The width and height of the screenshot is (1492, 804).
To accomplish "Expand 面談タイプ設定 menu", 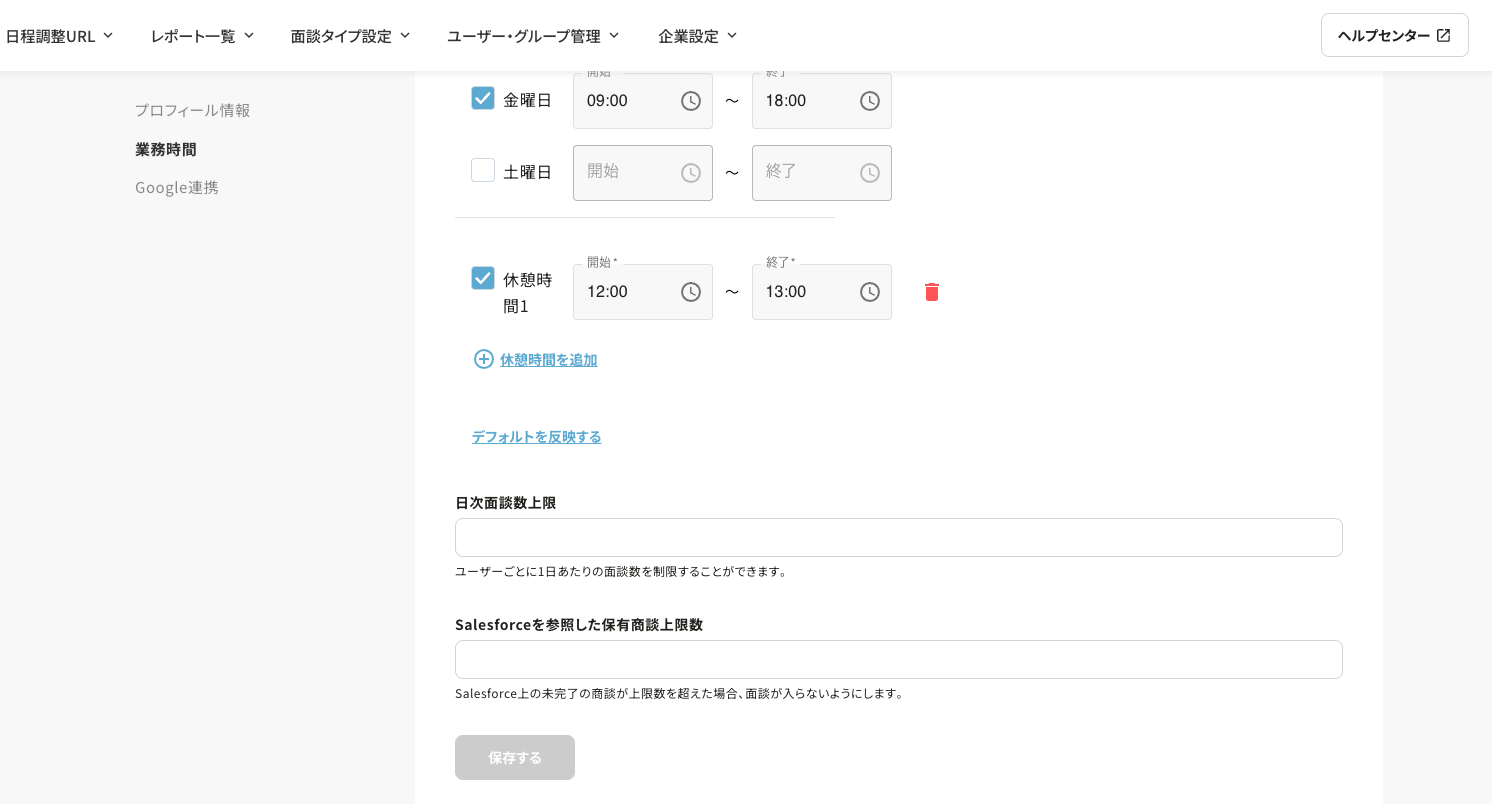I will pos(351,36).
